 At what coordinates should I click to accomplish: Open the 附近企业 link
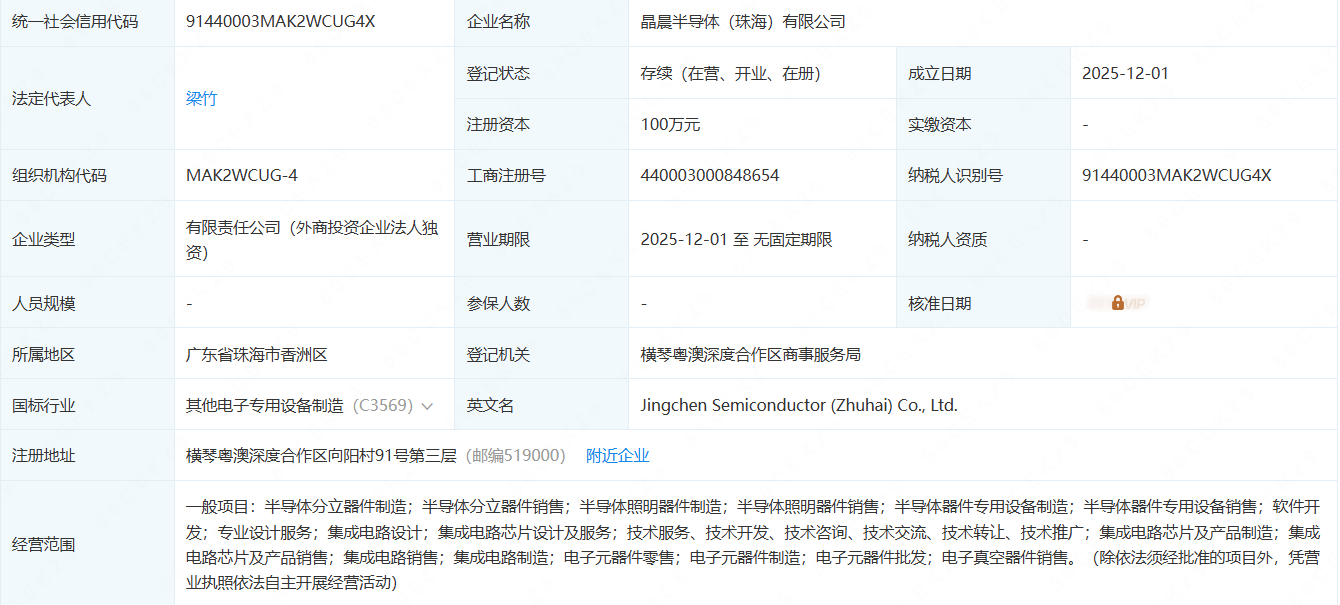[617, 456]
